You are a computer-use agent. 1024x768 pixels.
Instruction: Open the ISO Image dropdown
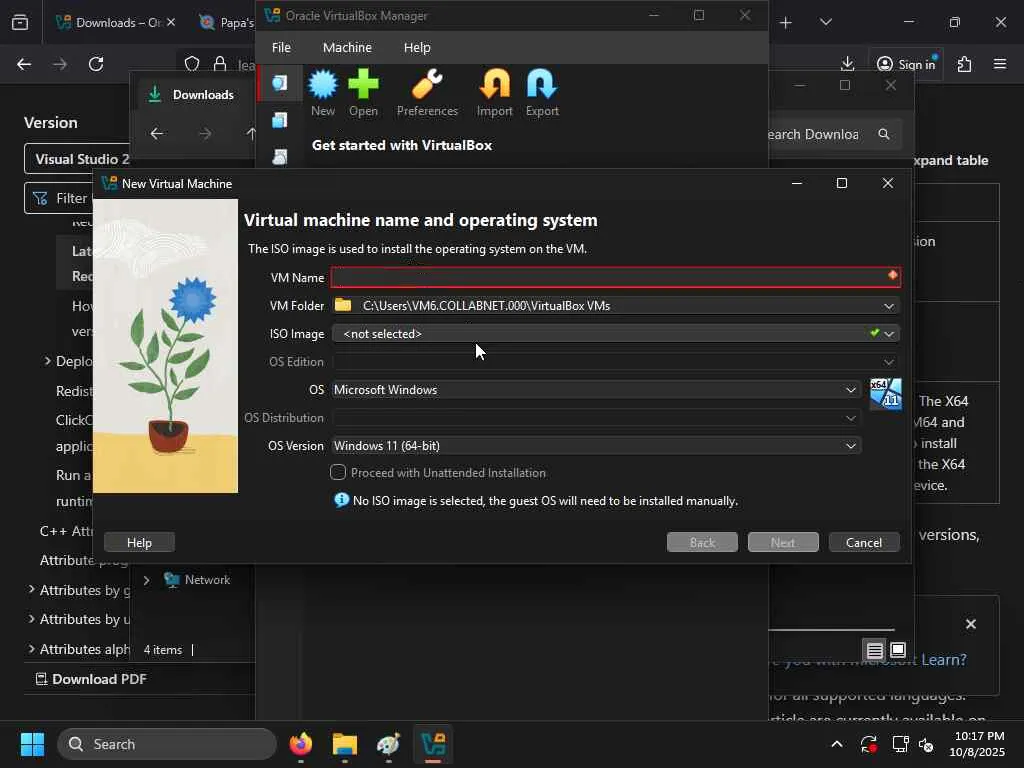[889, 334]
